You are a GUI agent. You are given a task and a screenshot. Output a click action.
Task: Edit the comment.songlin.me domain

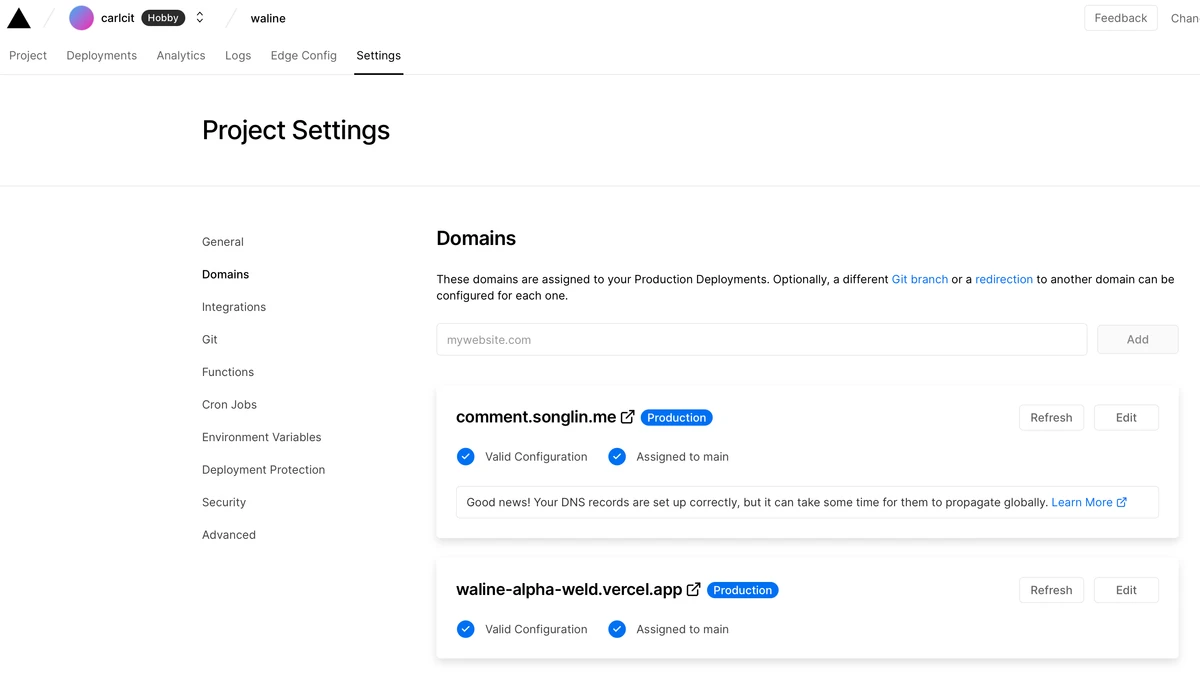(1126, 418)
